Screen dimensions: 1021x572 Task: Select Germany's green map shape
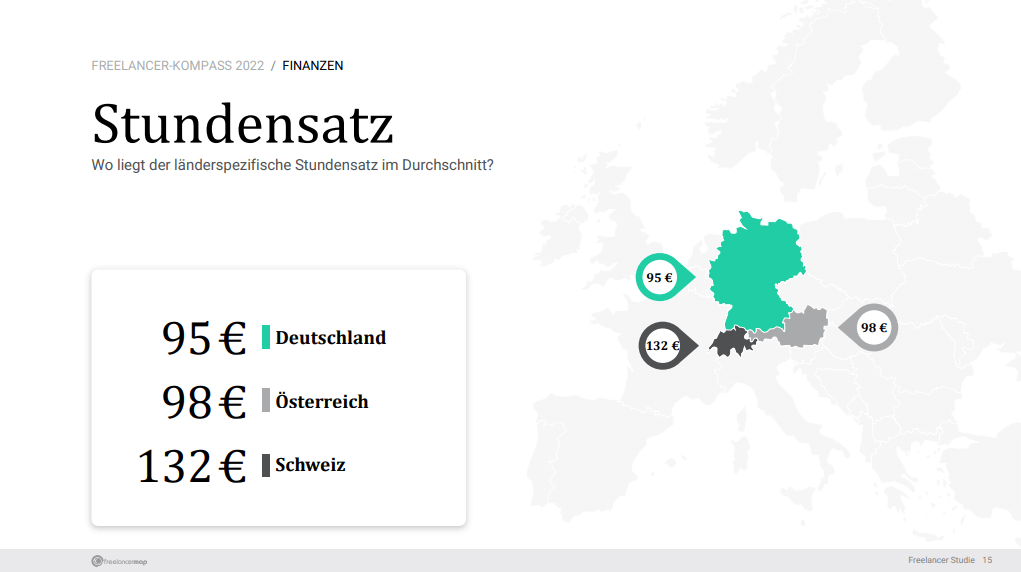tap(757, 272)
